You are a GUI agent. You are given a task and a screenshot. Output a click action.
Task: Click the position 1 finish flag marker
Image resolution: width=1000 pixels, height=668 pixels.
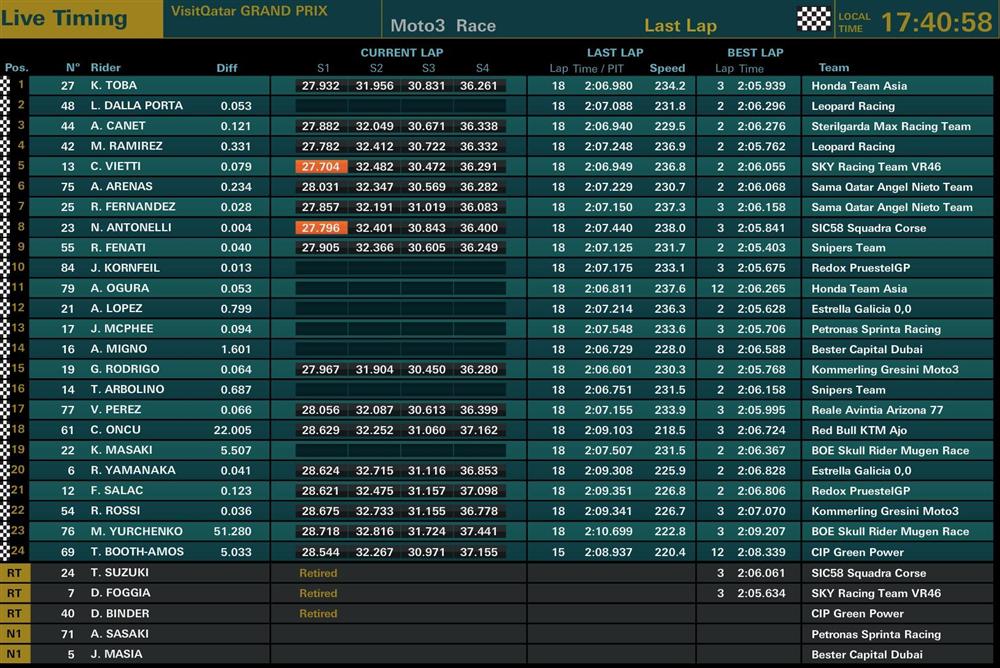coord(6,85)
